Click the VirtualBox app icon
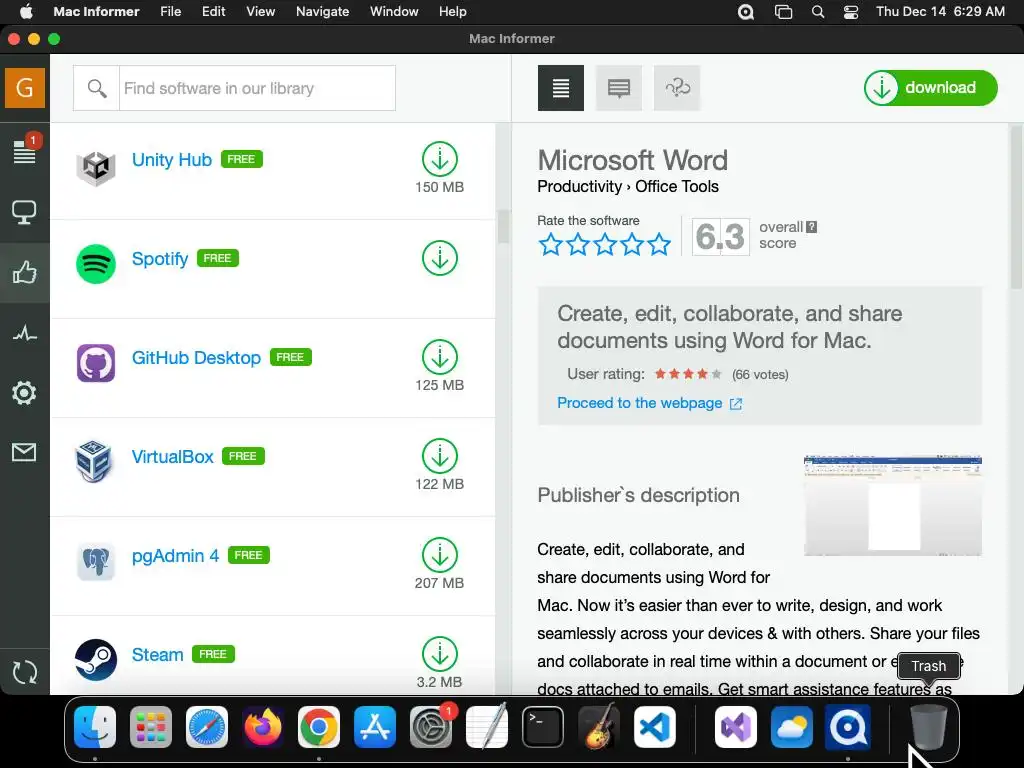Viewport: 1024px width, 768px height. pyautogui.click(x=94, y=461)
